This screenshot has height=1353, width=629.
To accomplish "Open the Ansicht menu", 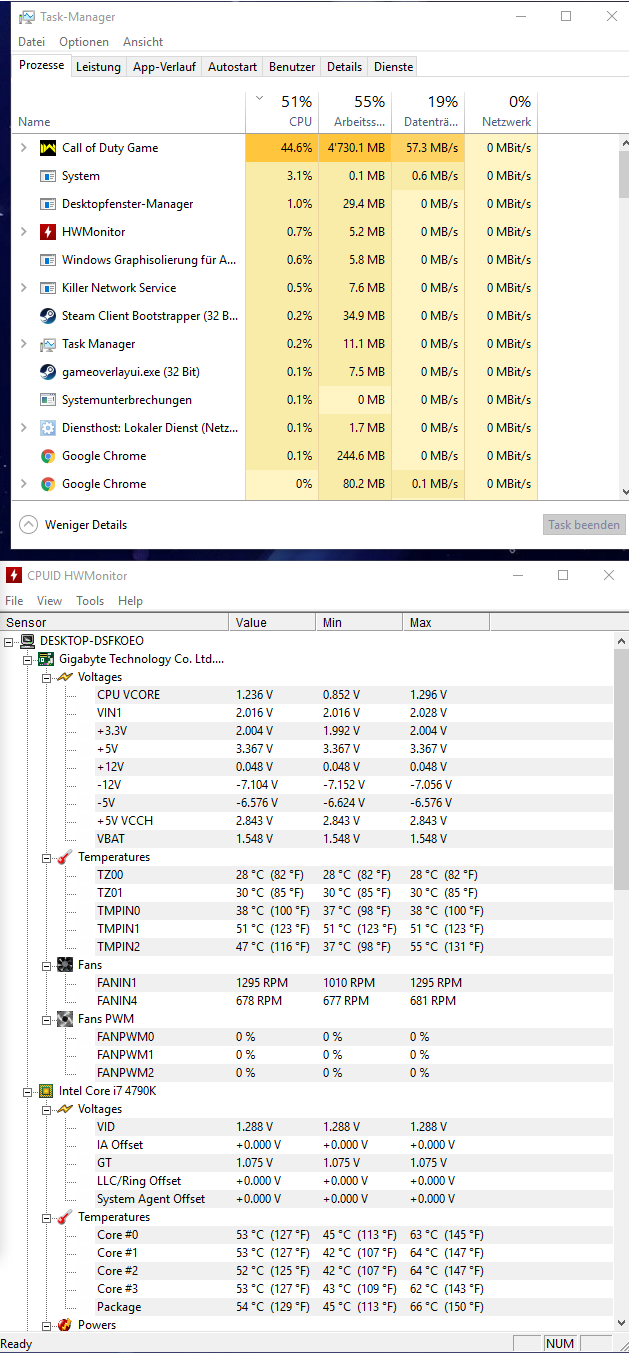I will (x=143, y=42).
